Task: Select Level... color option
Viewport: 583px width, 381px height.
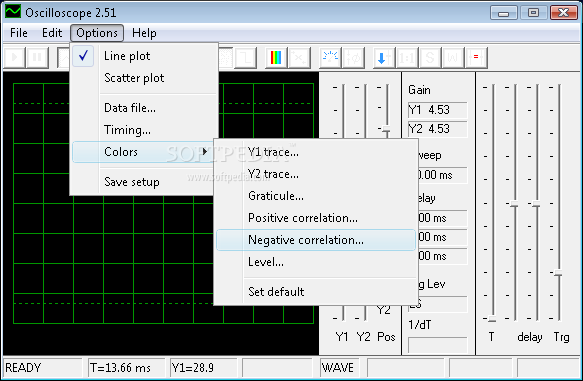Action: tap(316, 262)
